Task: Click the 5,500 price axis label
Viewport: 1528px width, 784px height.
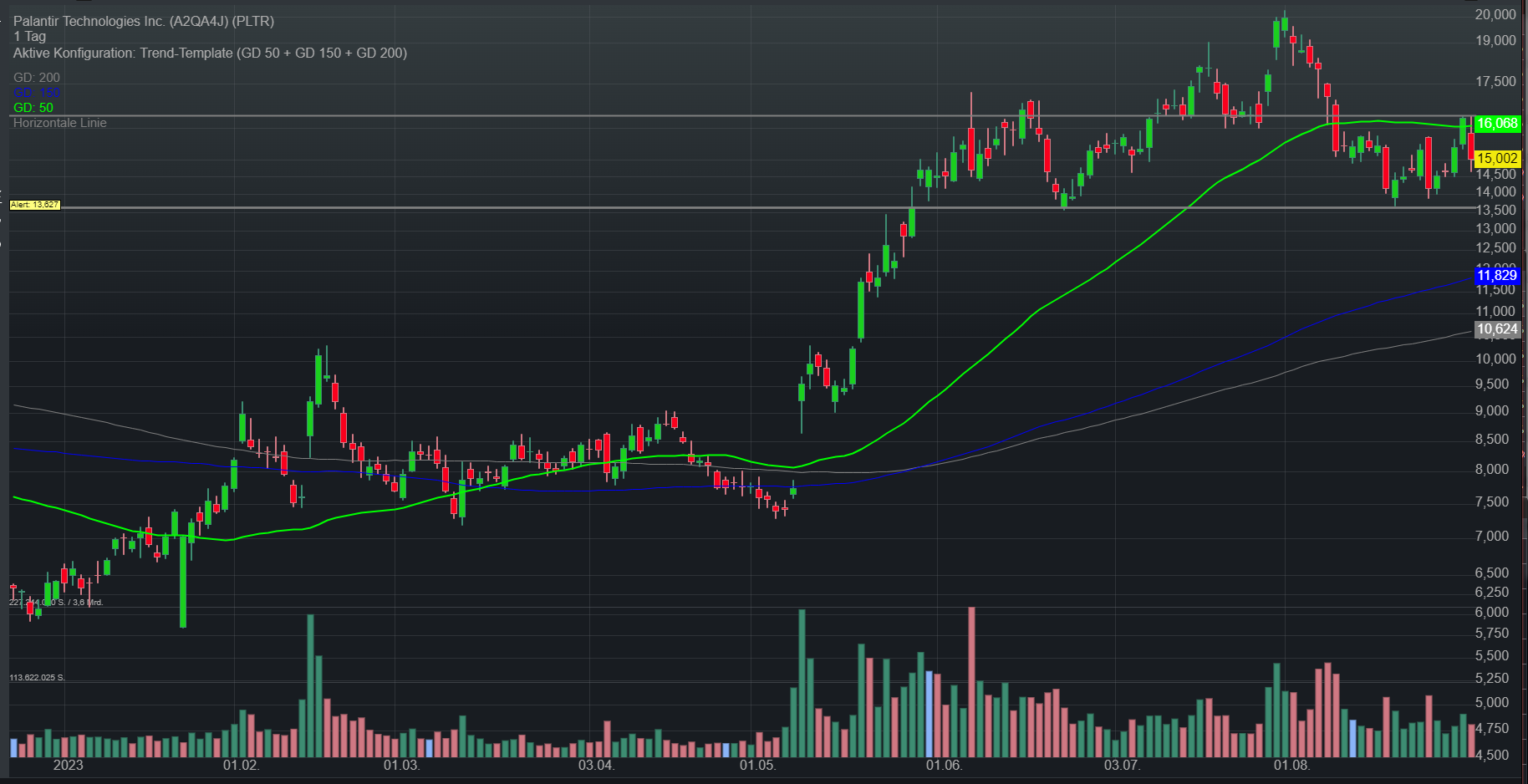Action: (1492, 655)
